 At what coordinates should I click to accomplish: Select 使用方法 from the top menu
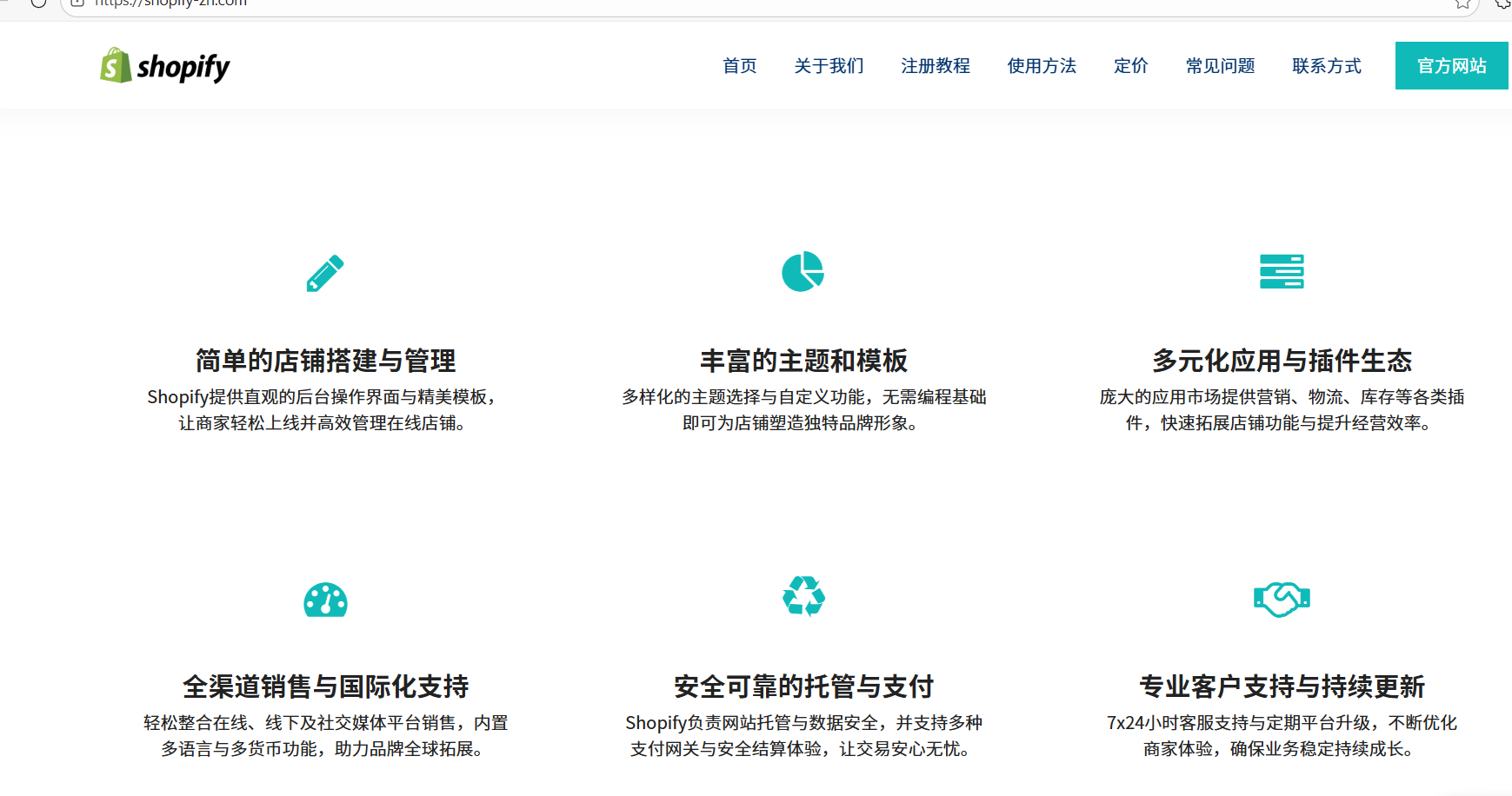point(1042,66)
